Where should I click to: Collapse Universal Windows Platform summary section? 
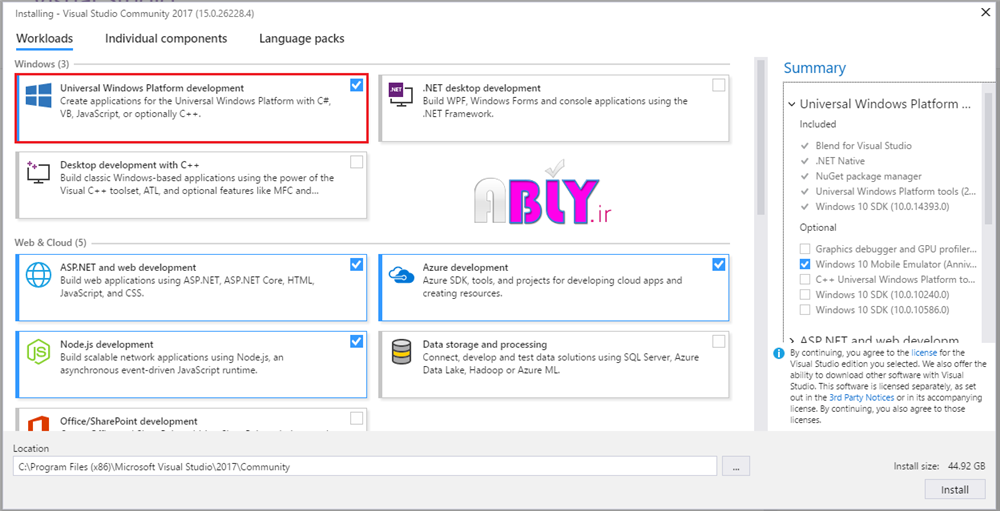(791, 104)
